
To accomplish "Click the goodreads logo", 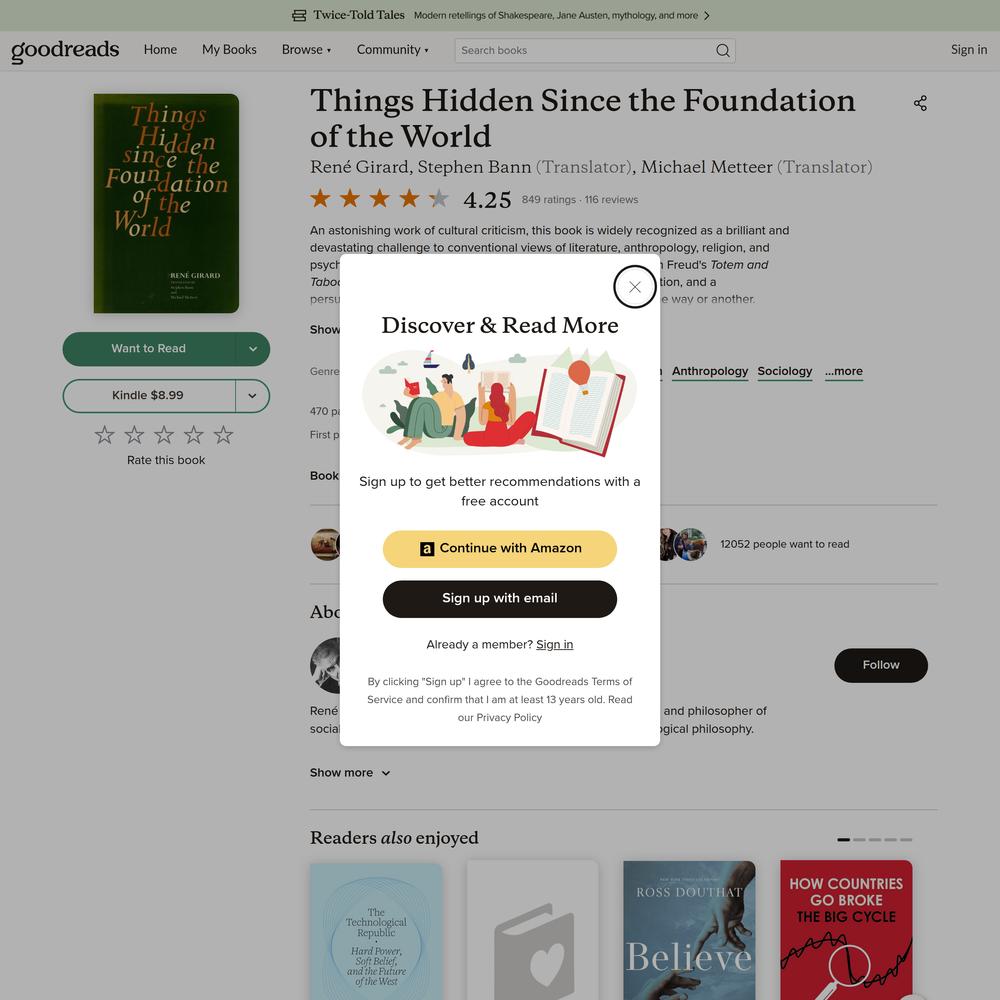I will pos(65,50).
